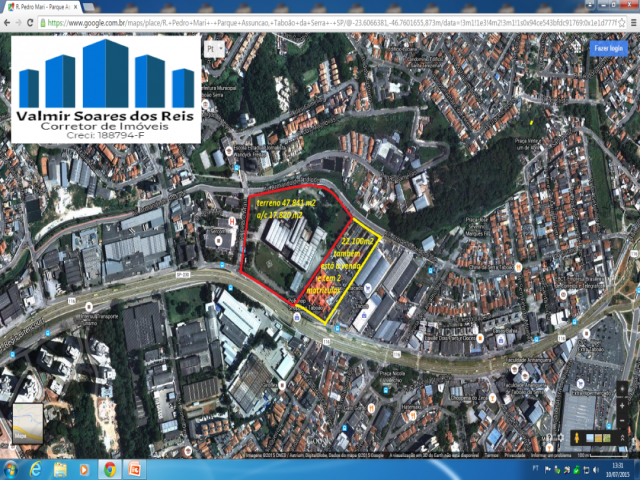Expand the Pt language dropdown on map

214,49
